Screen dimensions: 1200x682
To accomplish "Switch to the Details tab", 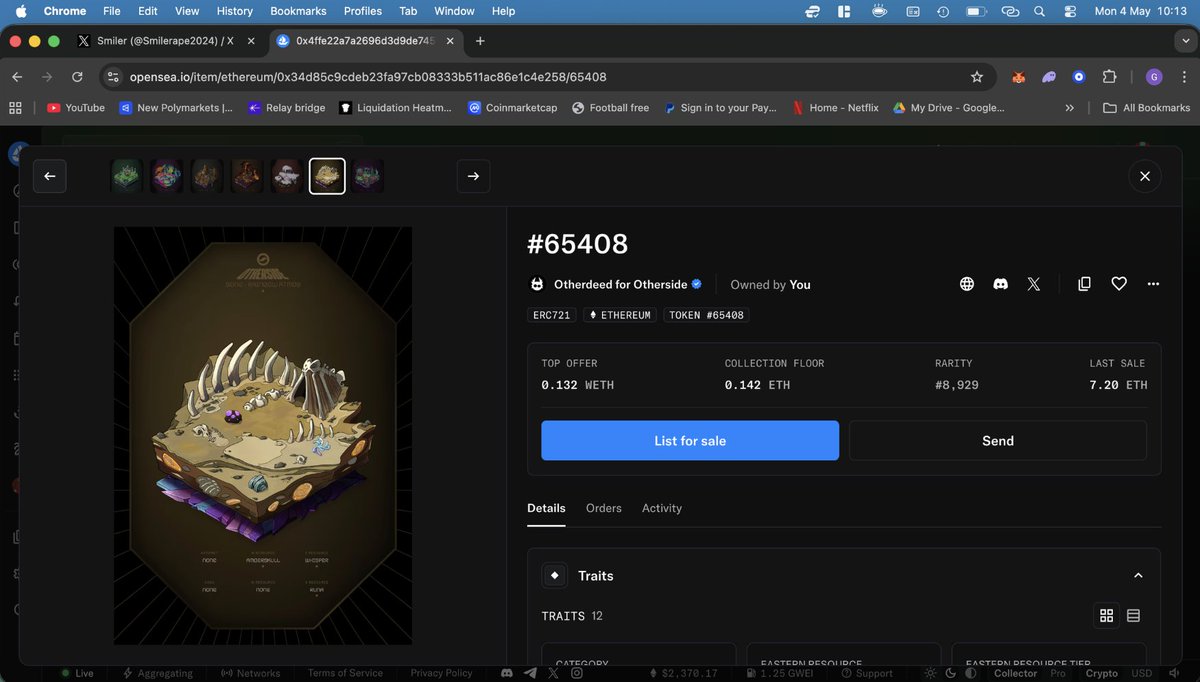I will coord(546,508).
